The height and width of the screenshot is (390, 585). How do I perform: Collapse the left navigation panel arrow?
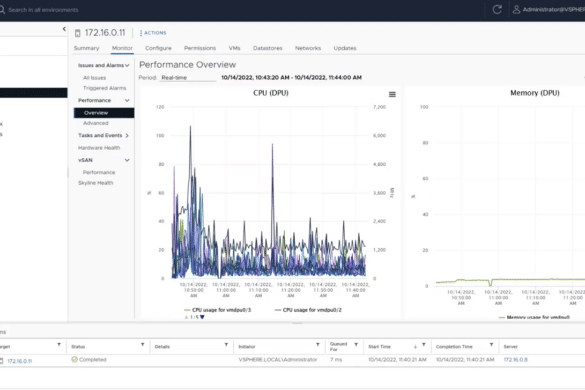[64, 29]
